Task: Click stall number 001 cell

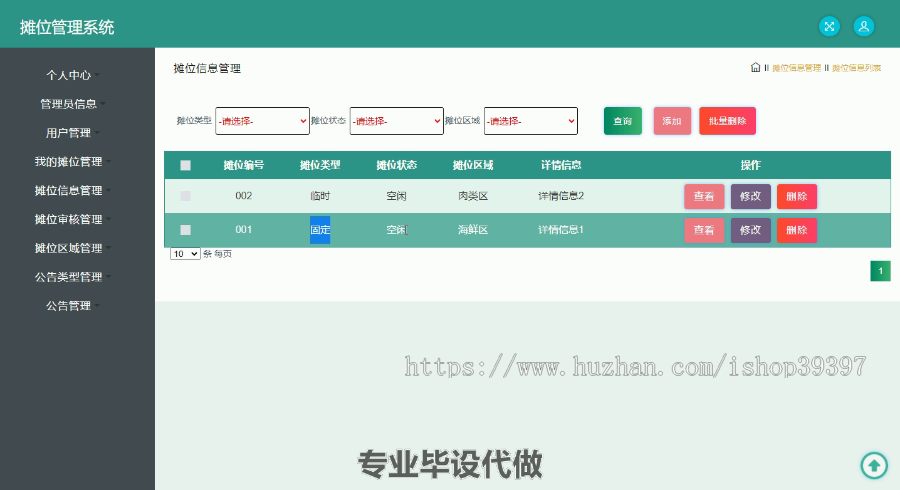Action: [x=244, y=230]
